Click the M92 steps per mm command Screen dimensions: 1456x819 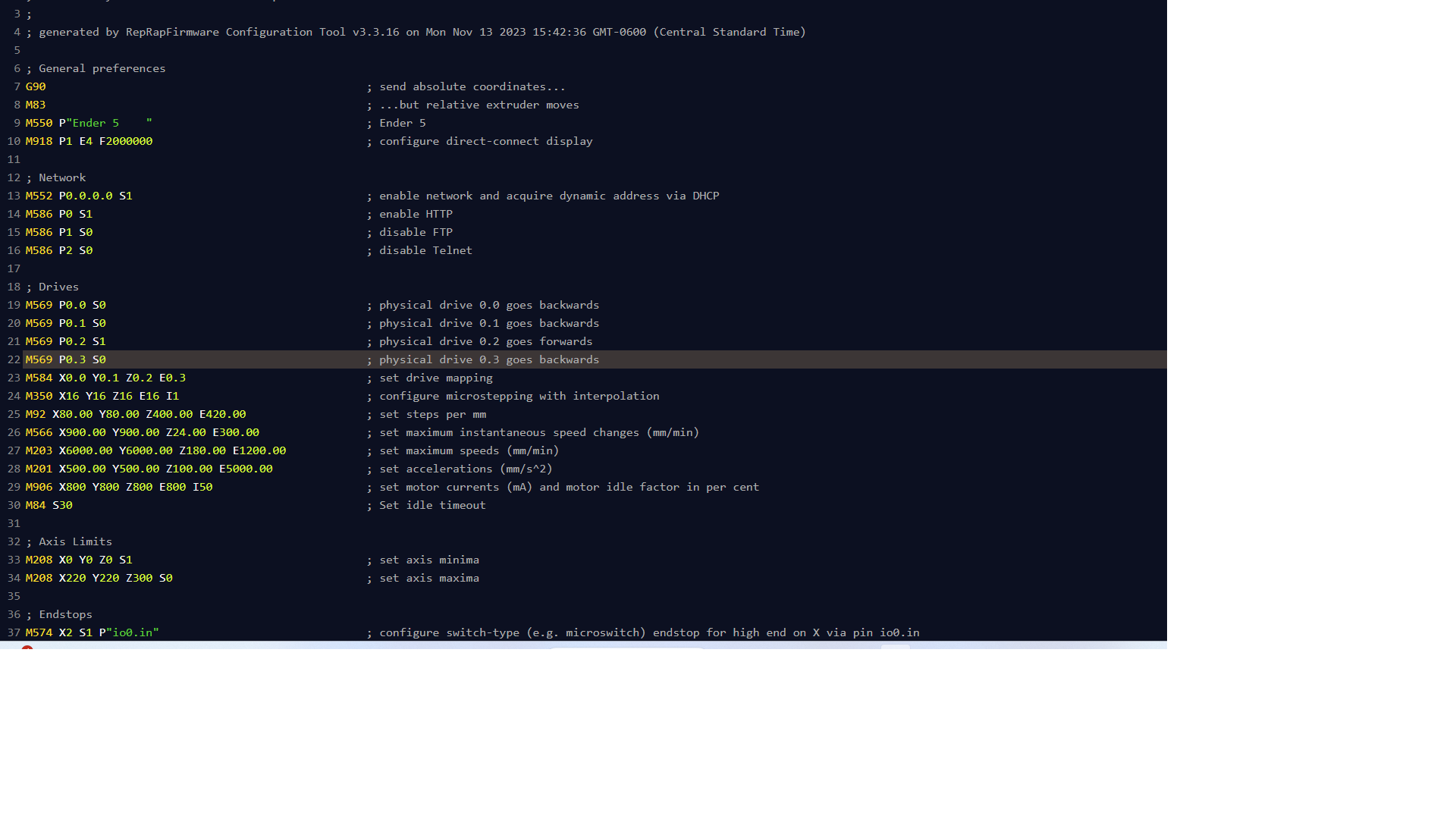point(136,414)
